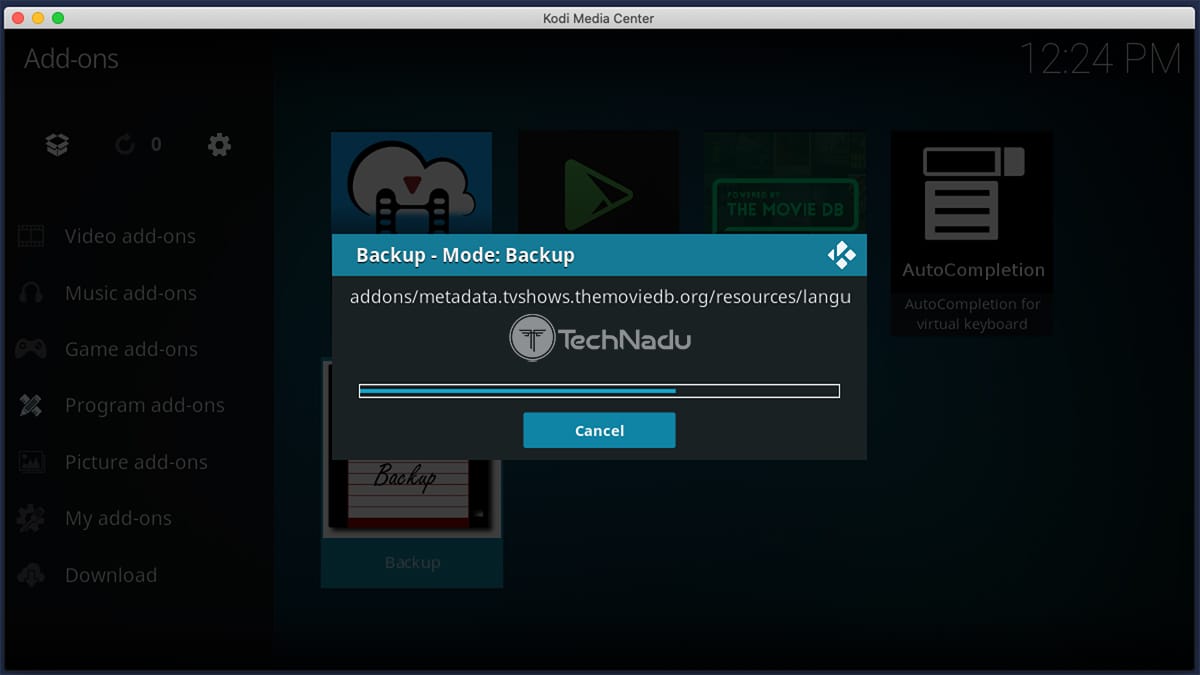This screenshot has height=675, width=1200.
Task: Minimize the Kodi window with yellow button
Action: click(x=38, y=18)
